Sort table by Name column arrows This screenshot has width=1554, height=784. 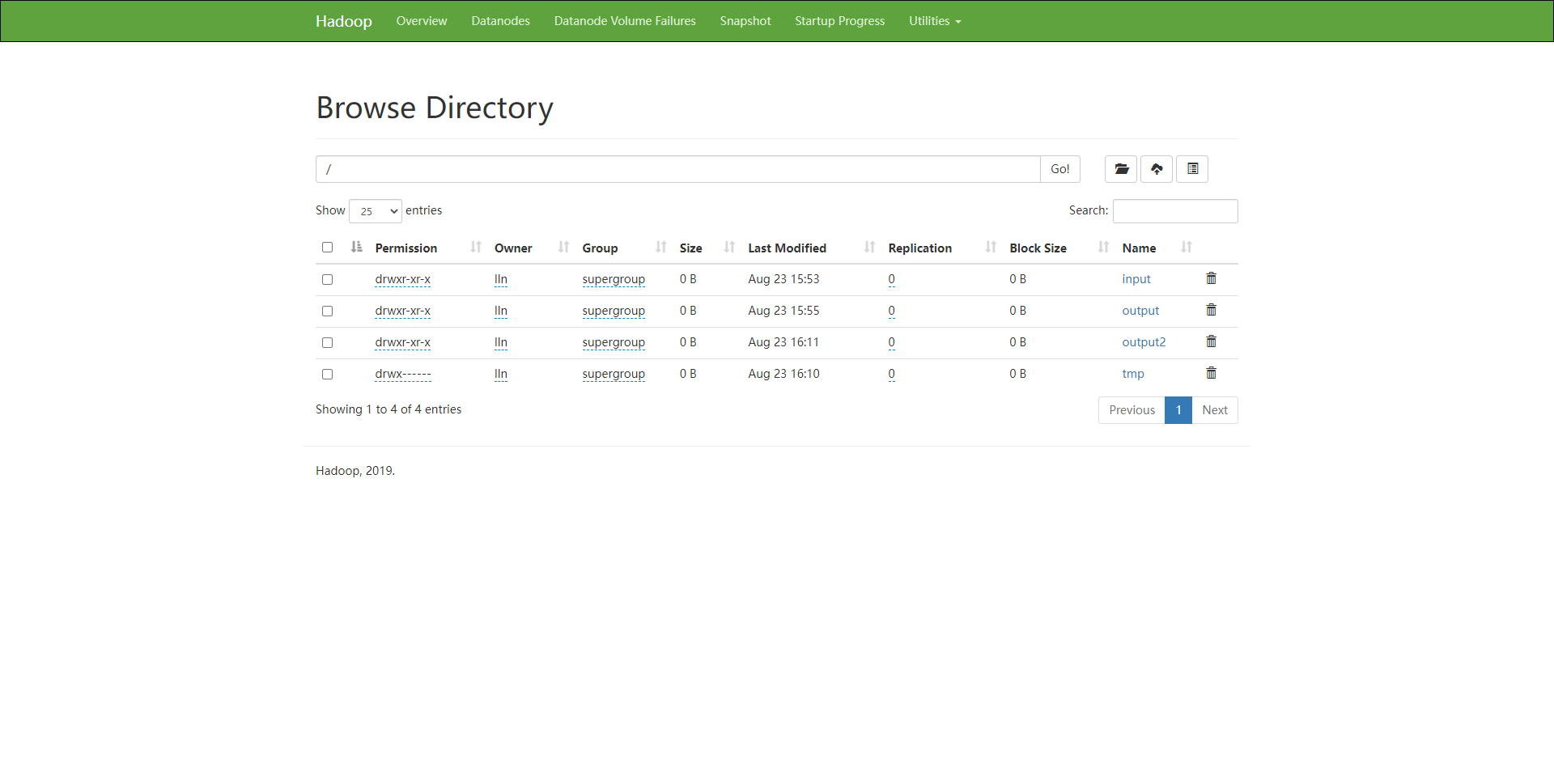tap(1187, 248)
